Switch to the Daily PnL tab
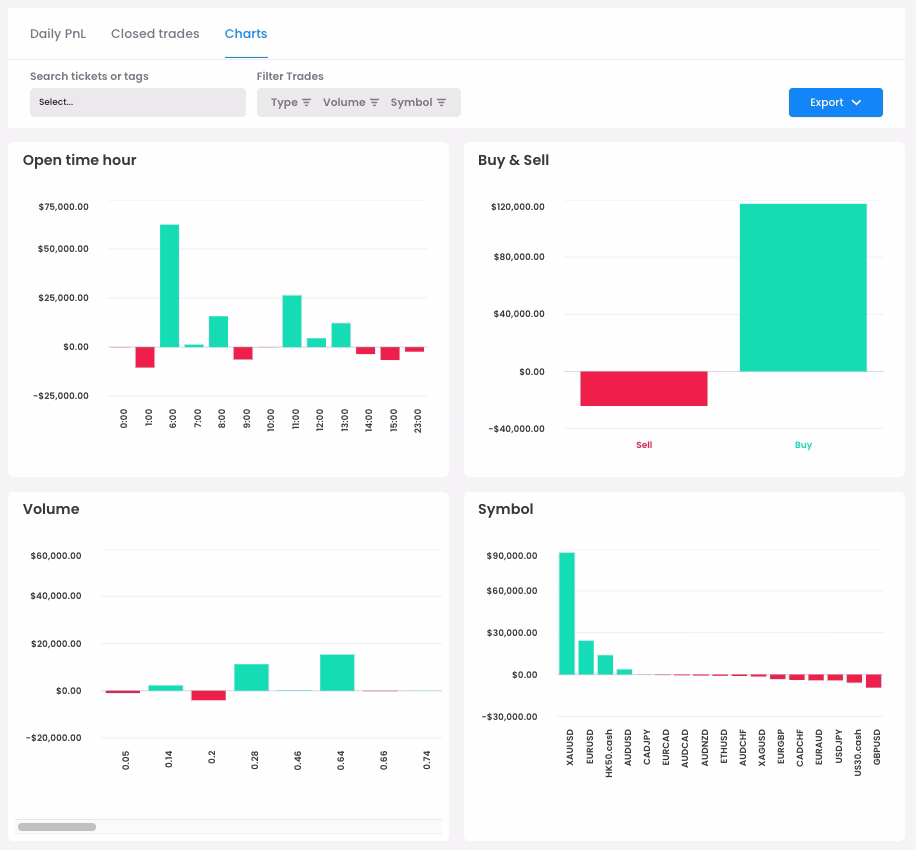This screenshot has width=916, height=850. click(58, 34)
